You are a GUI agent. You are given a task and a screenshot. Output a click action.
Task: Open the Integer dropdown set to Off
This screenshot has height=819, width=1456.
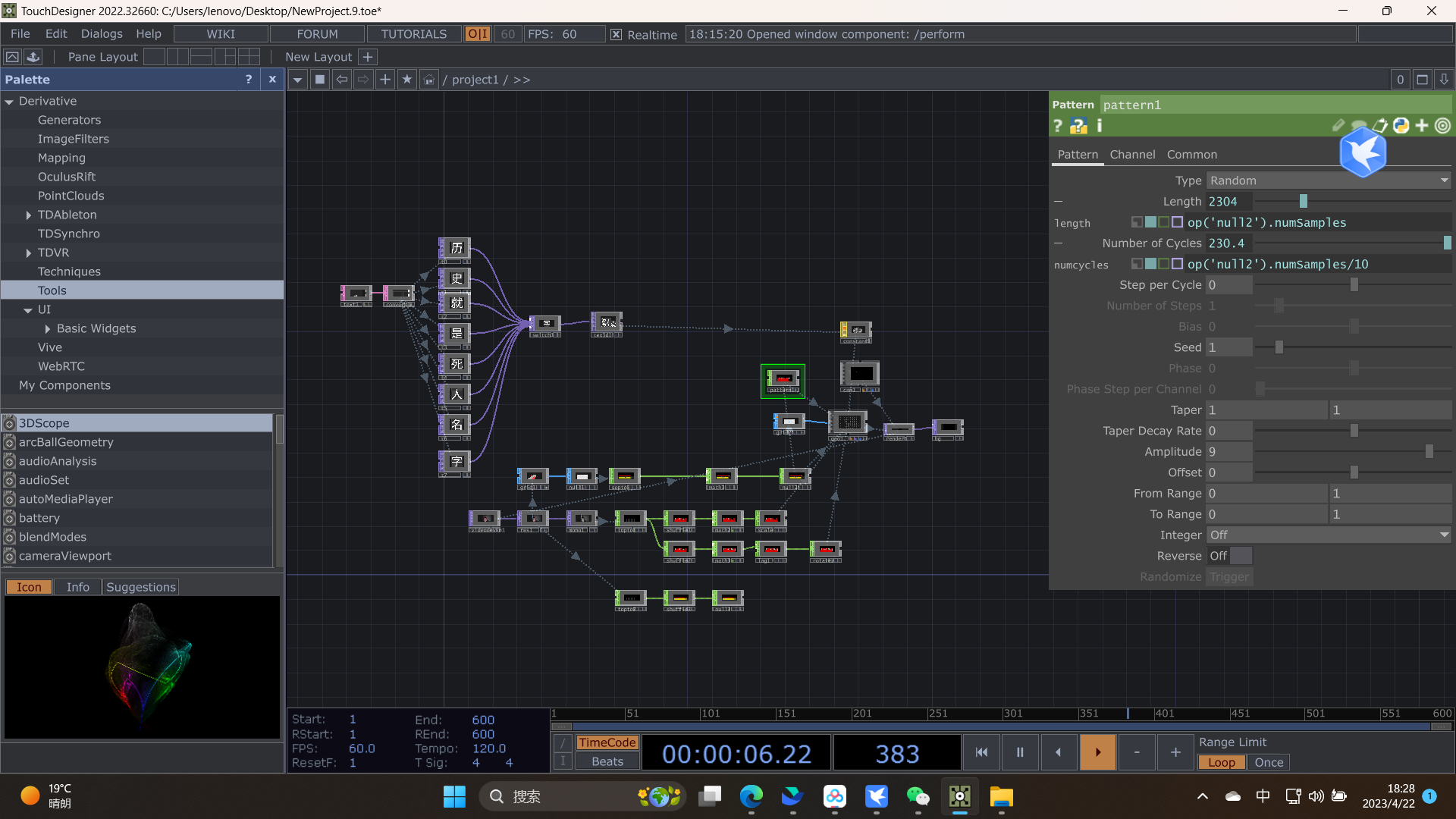click(x=1328, y=535)
